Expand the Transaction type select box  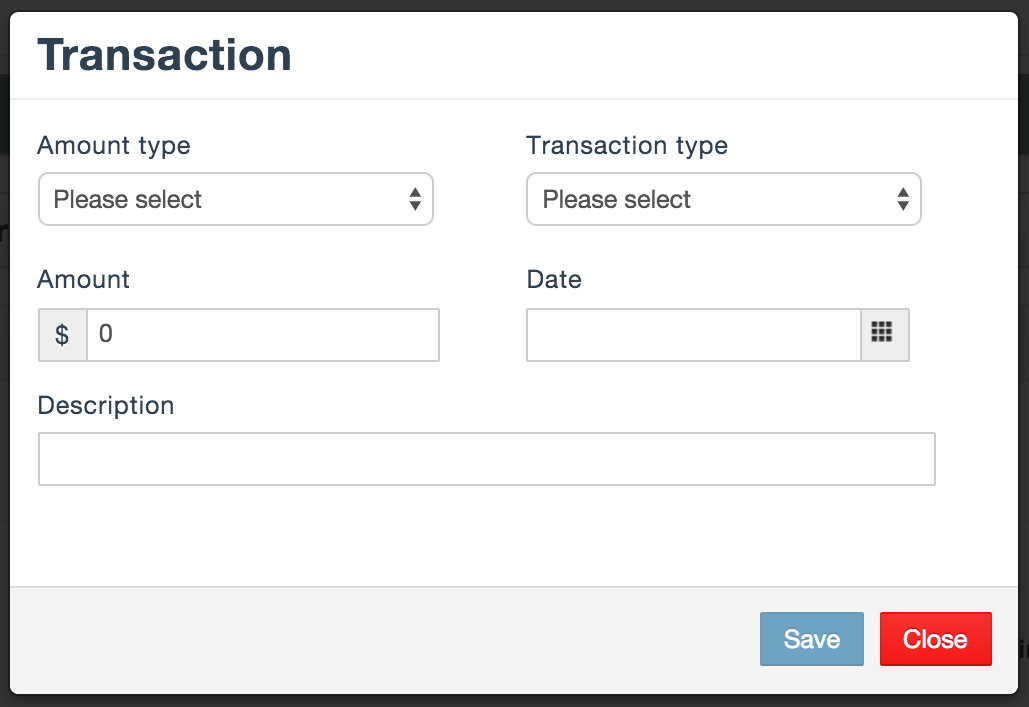724,199
